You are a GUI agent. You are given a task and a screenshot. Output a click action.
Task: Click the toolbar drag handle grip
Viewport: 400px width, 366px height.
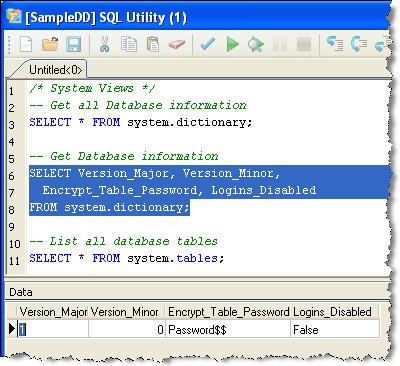(x=9, y=44)
